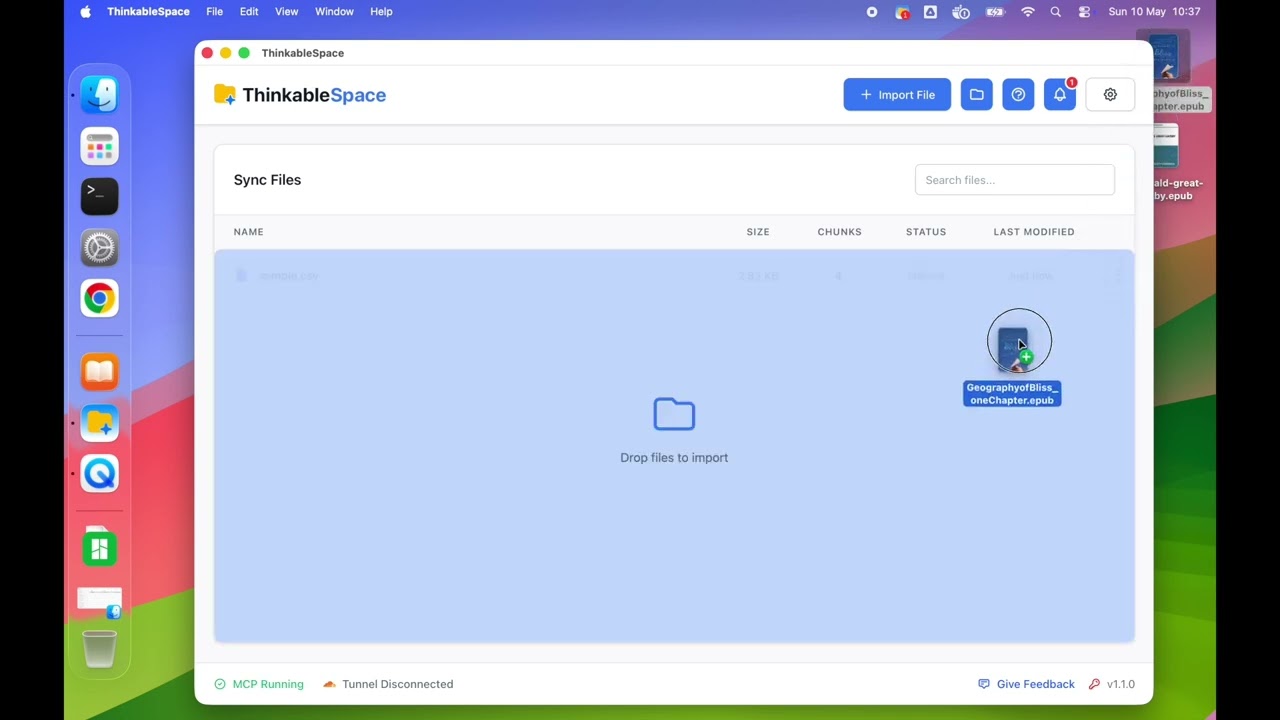Click ThinkableSpace icon in the Dock
Image resolution: width=1280 pixels, height=720 pixels.
[100, 423]
